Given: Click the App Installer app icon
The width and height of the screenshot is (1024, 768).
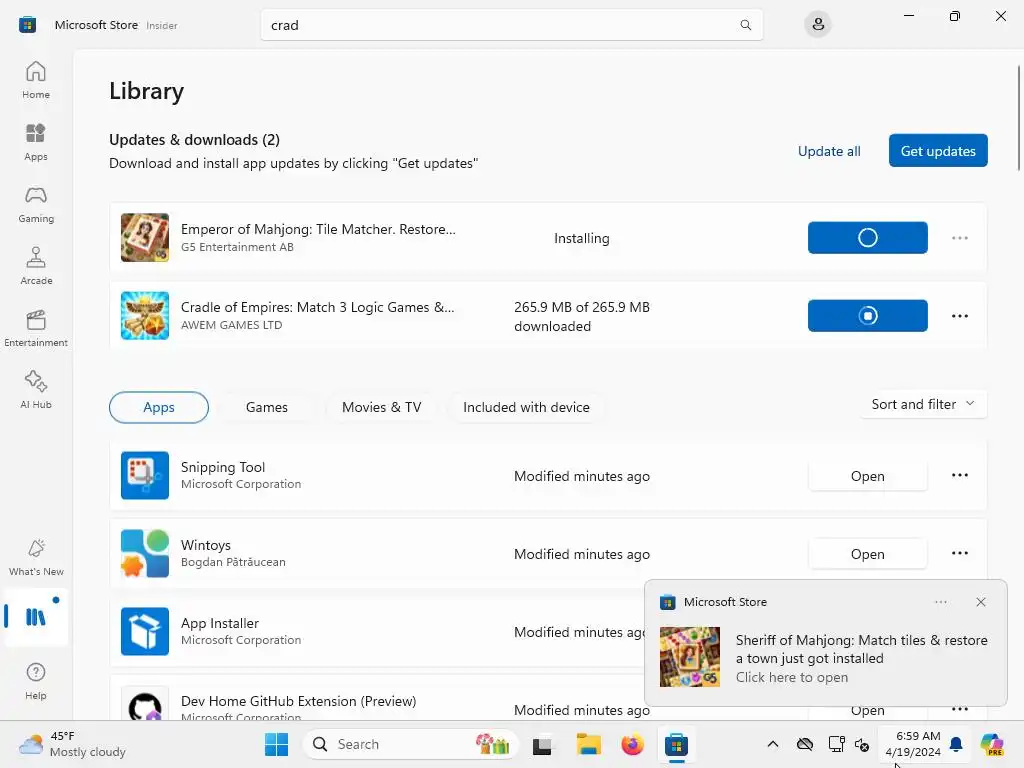Looking at the screenshot, I should pyautogui.click(x=145, y=632).
